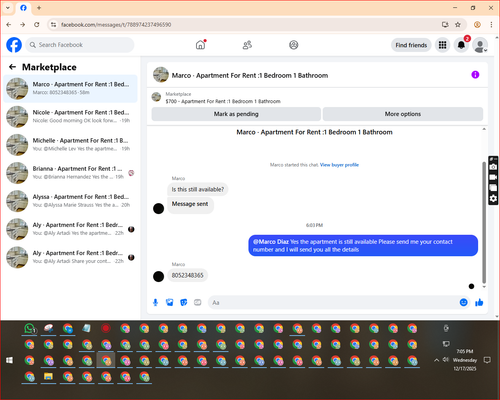This screenshot has height=400, width=500.
Task: Send a thumbs up like
Action: click(479, 302)
